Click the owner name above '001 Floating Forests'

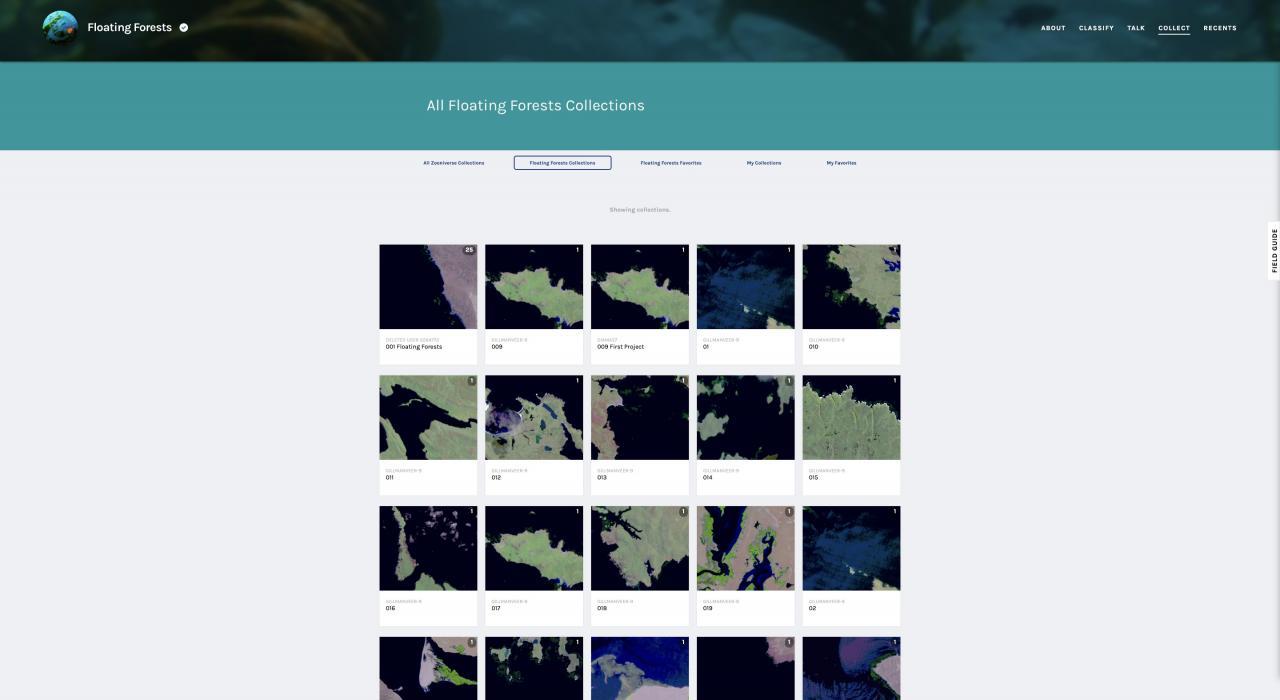413,340
